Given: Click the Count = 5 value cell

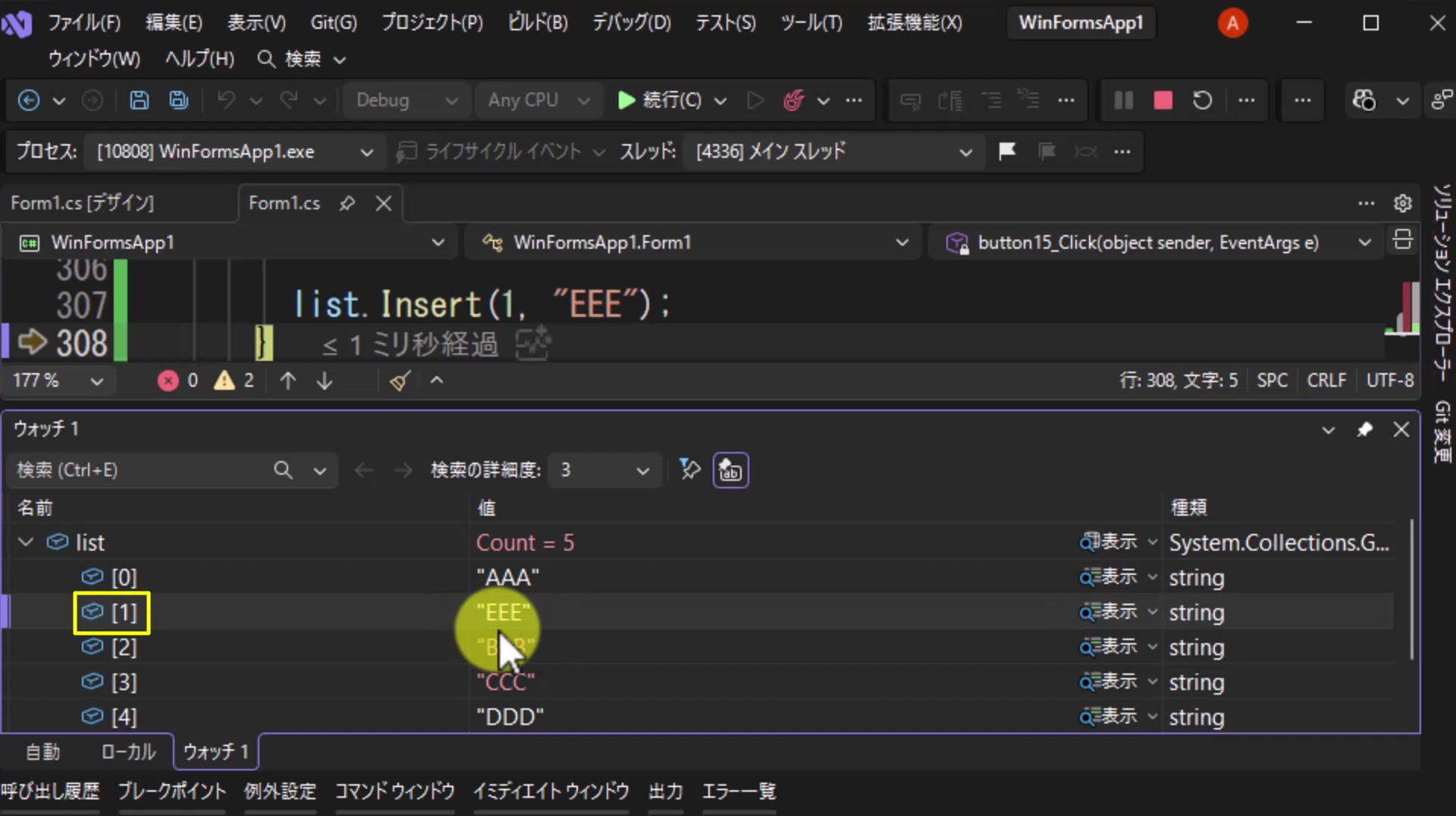Looking at the screenshot, I should tap(526, 543).
